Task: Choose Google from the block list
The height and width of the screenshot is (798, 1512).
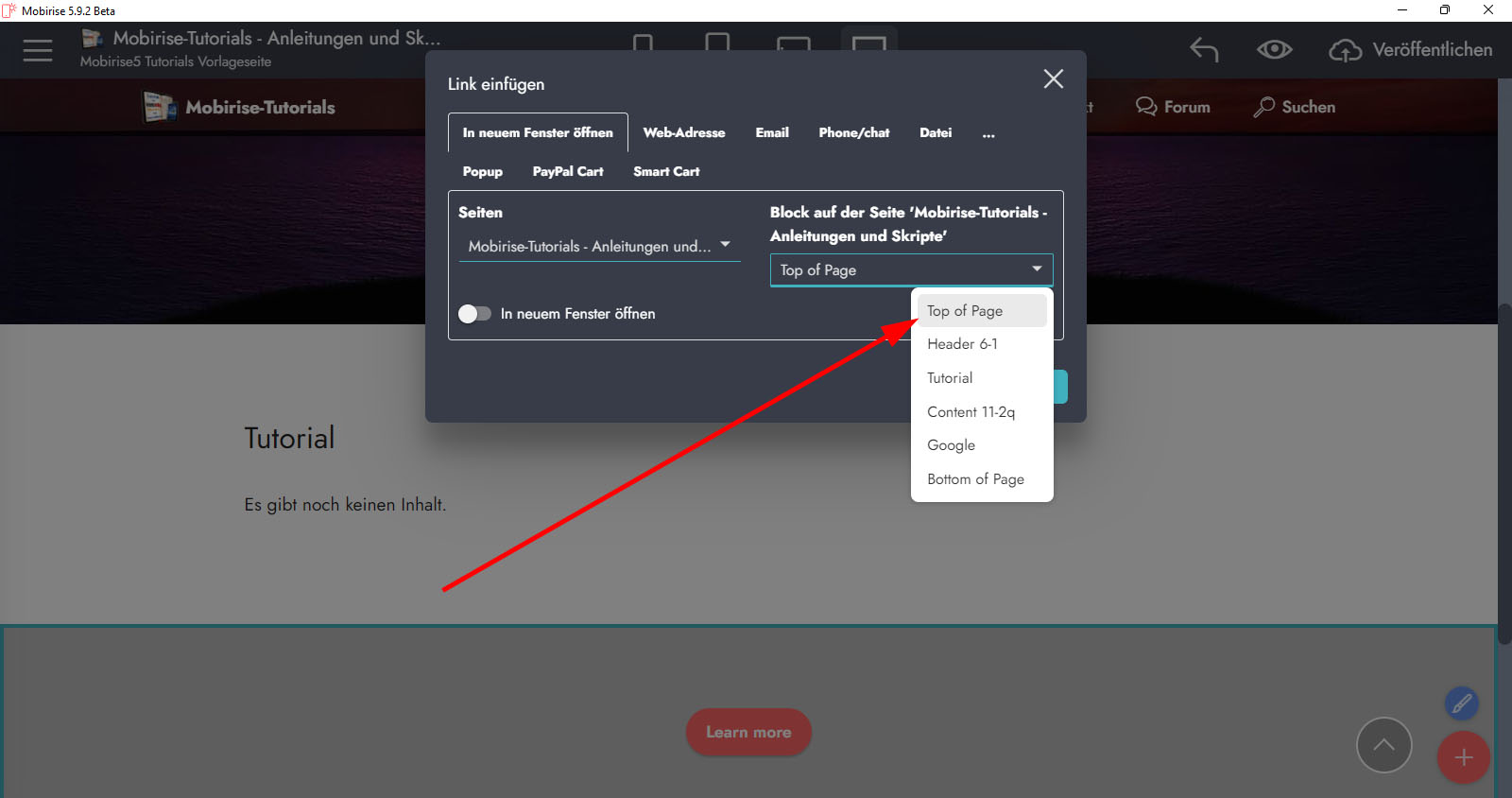Action: (982, 445)
